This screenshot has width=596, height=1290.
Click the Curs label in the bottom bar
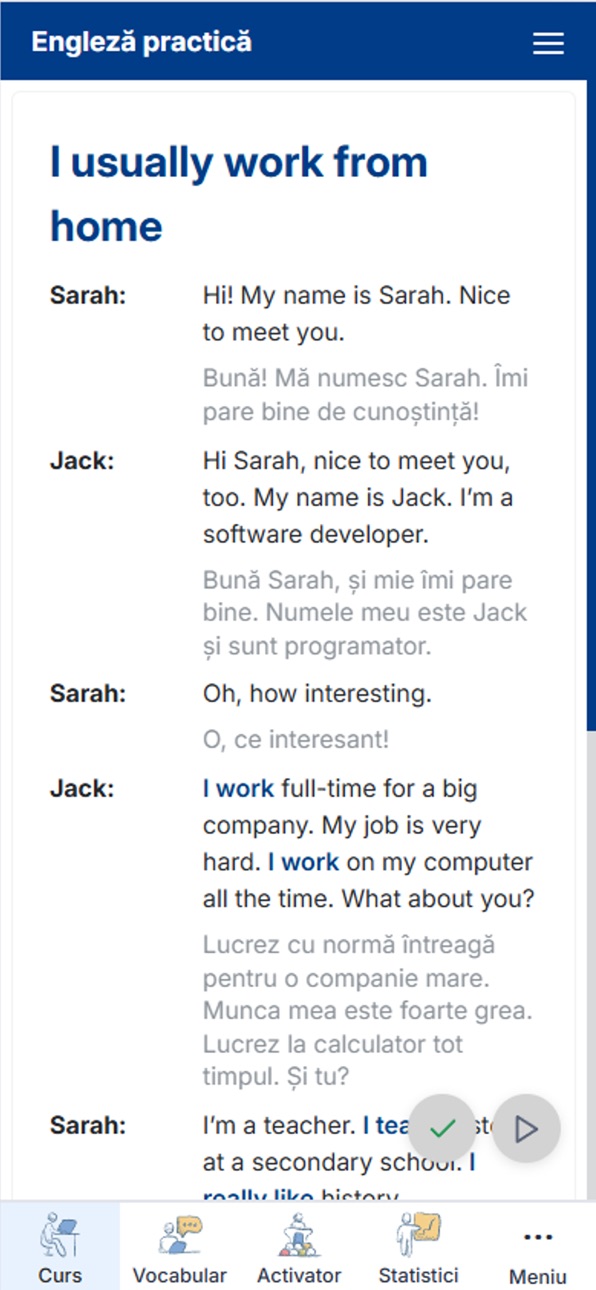click(60, 1275)
